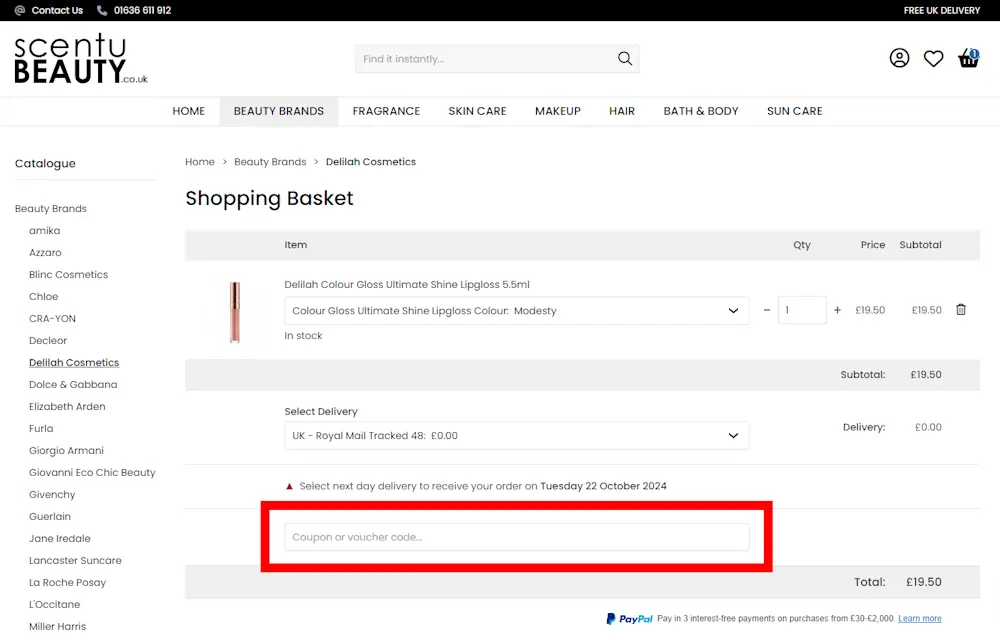This screenshot has height=642, width=1000.
Task: Click the PayPal logo
Action: coord(629,618)
